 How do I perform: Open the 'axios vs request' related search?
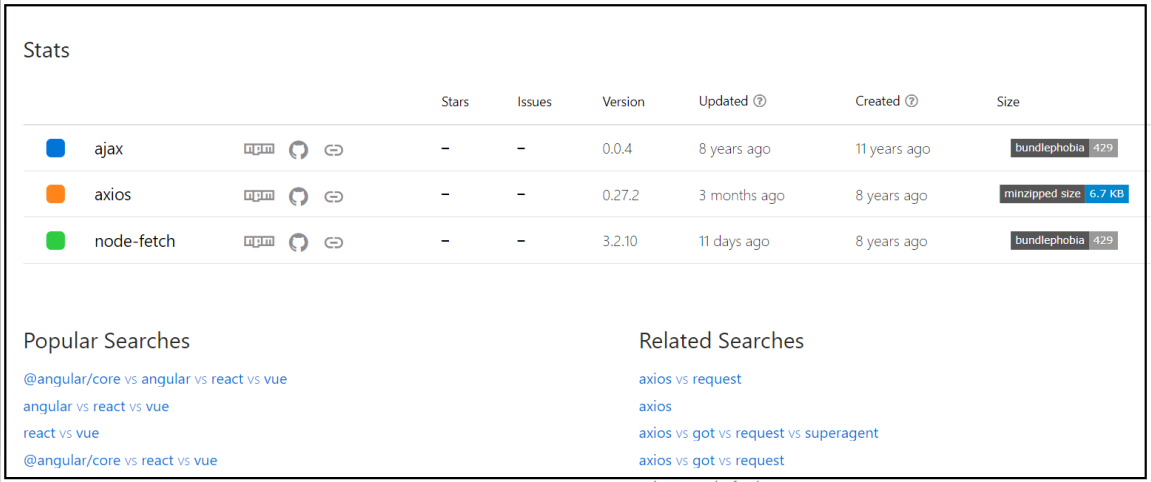pos(690,379)
